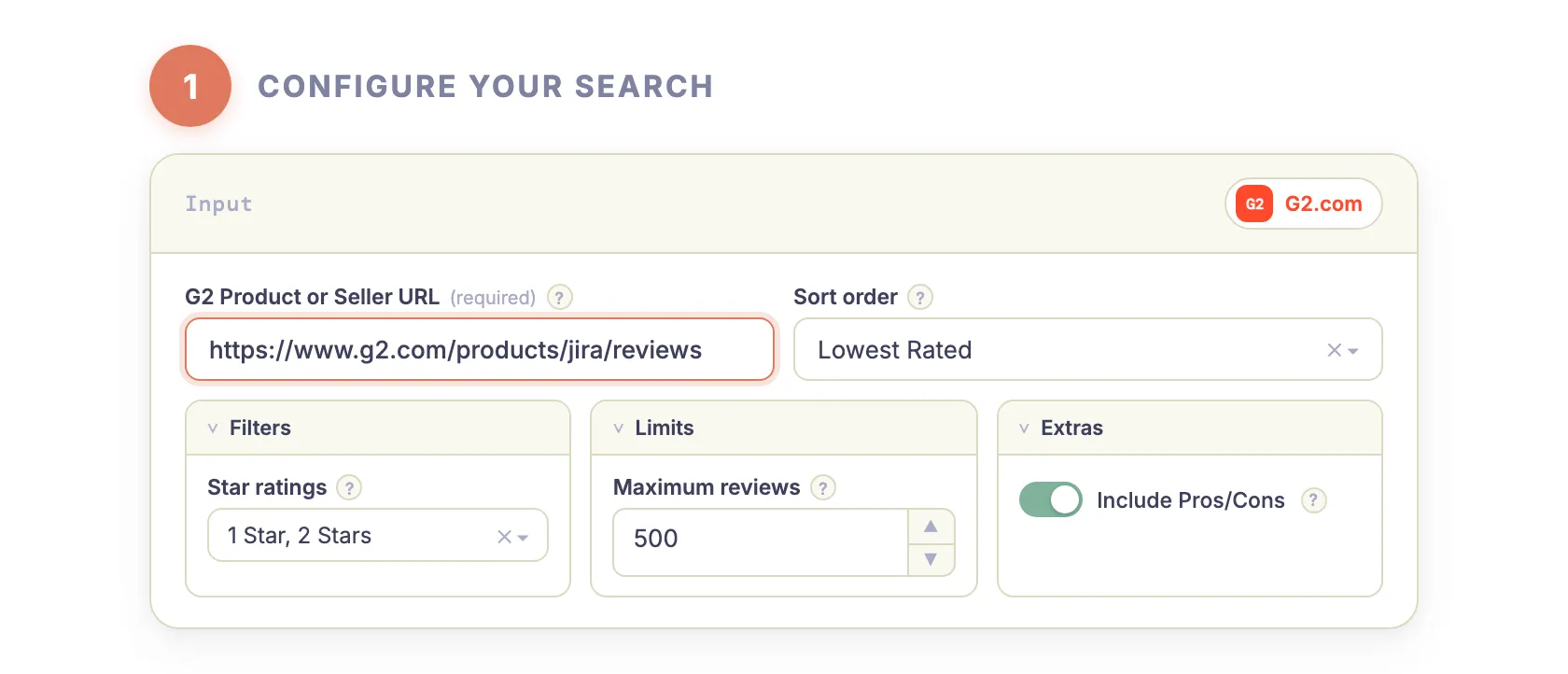Collapse the Extras section
1568x674 pixels.
click(x=1025, y=428)
